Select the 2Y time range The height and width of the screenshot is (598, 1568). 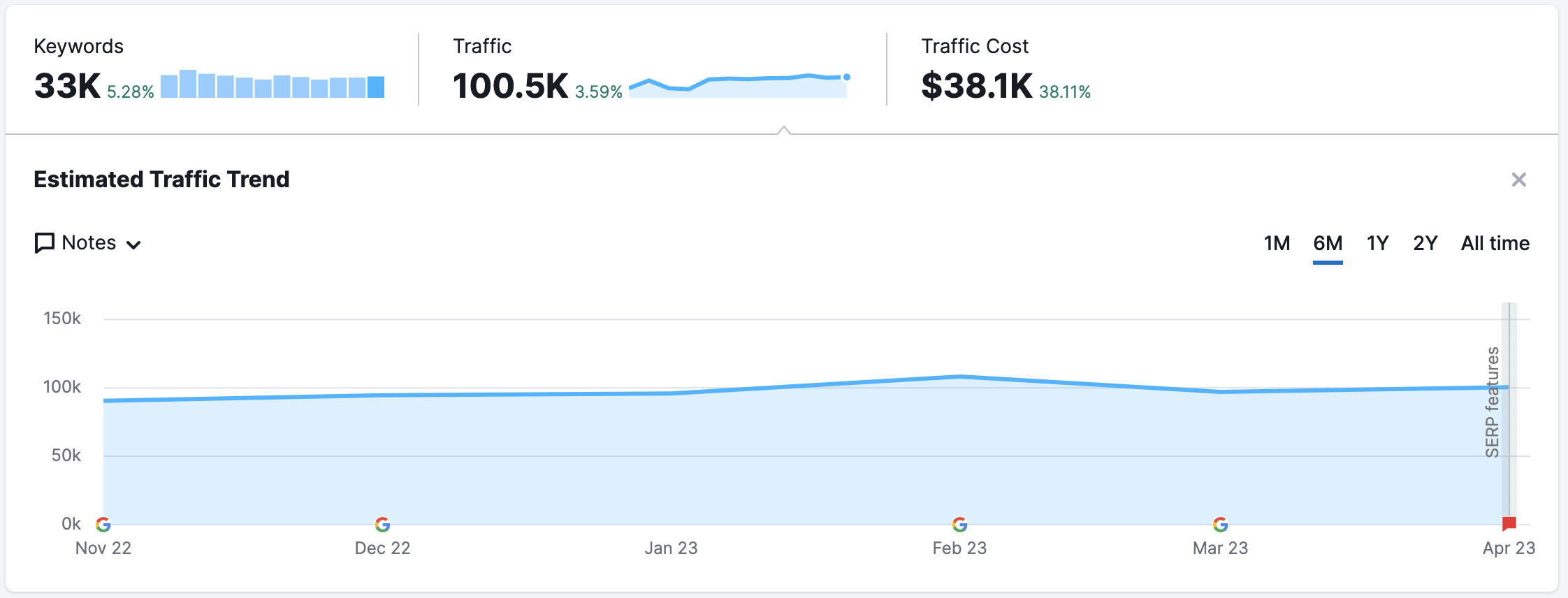click(1425, 243)
